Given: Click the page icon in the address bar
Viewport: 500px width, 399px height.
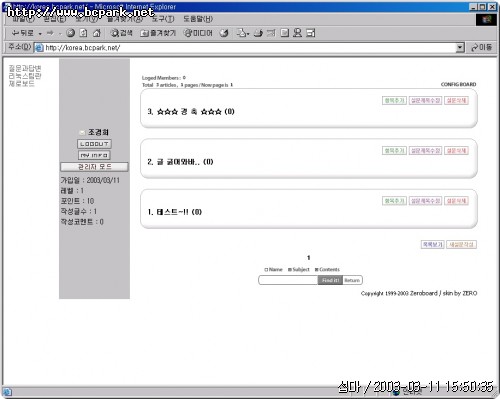Looking at the screenshot, I should pos(39,48).
